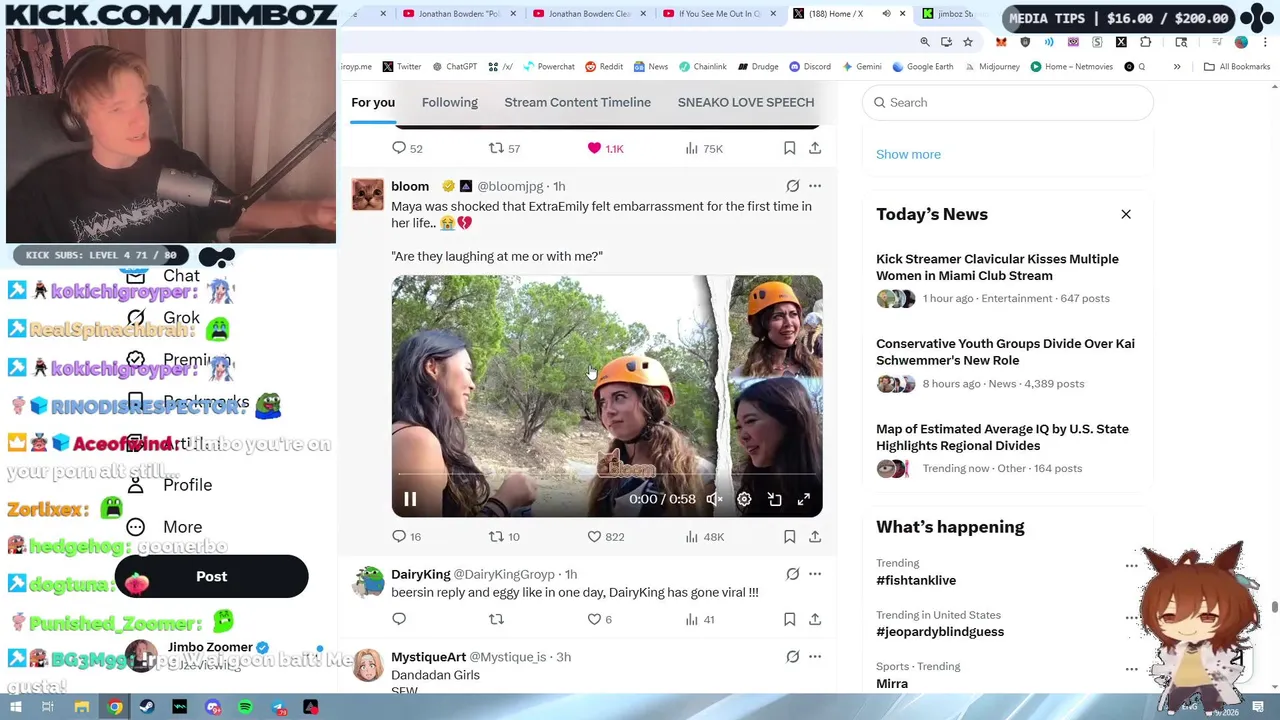Open Stream Content Timeline tab
Screen dimensions: 1280x720
[577, 102]
